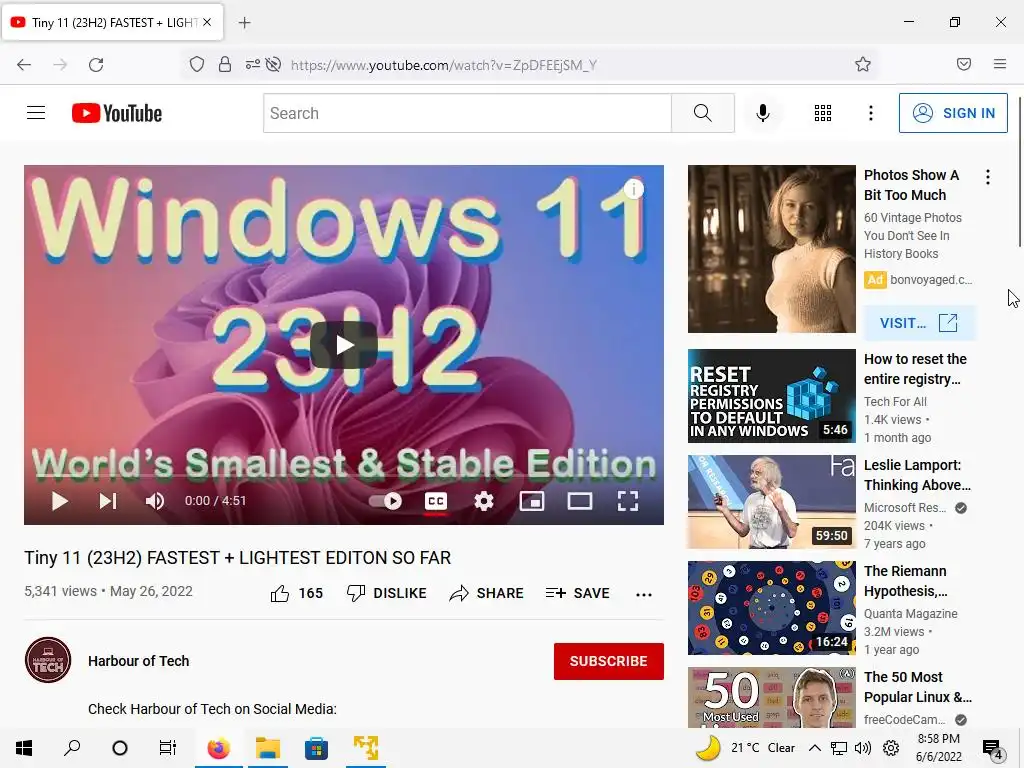This screenshot has width=1024, height=768.
Task: Open the notification center
Action: [x=993, y=748]
